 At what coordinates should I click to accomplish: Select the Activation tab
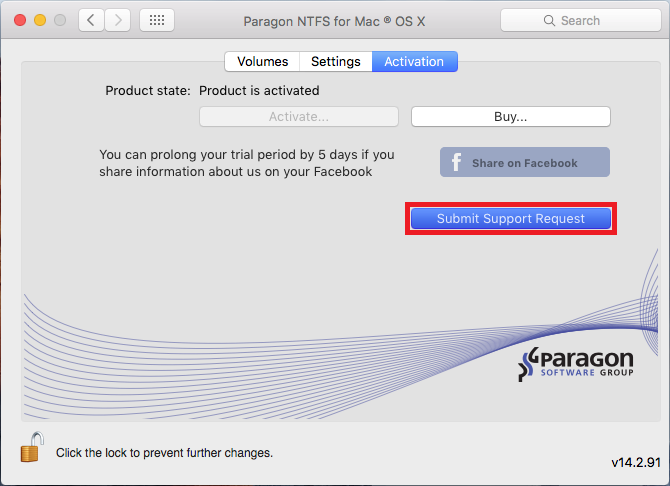[414, 62]
